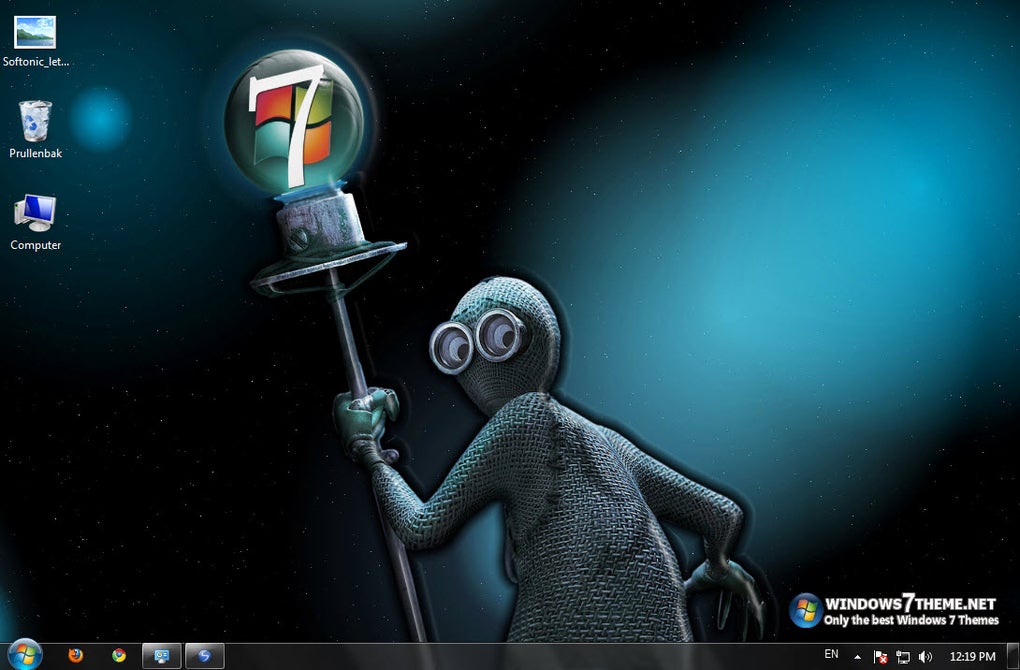Image resolution: width=1020 pixels, height=670 pixels.
Task: Open the volume speaker tray icon
Action: pos(925,657)
